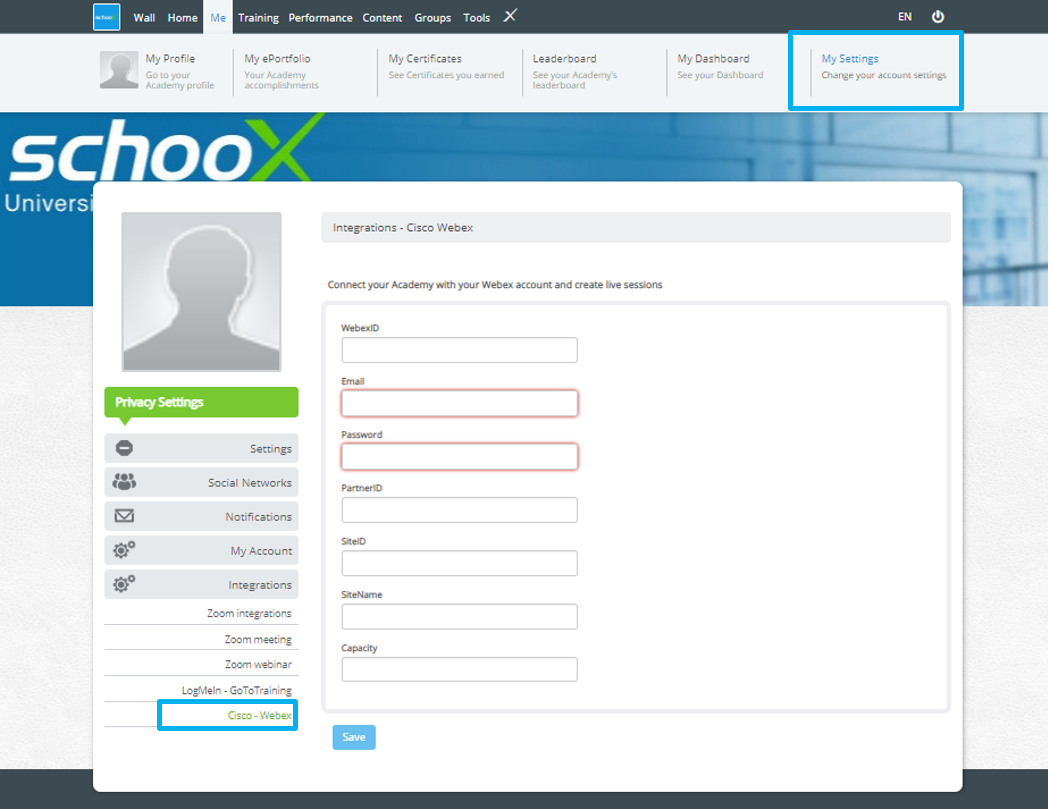Open the Wall menu
The height and width of the screenshot is (809, 1048).
click(x=144, y=17)
